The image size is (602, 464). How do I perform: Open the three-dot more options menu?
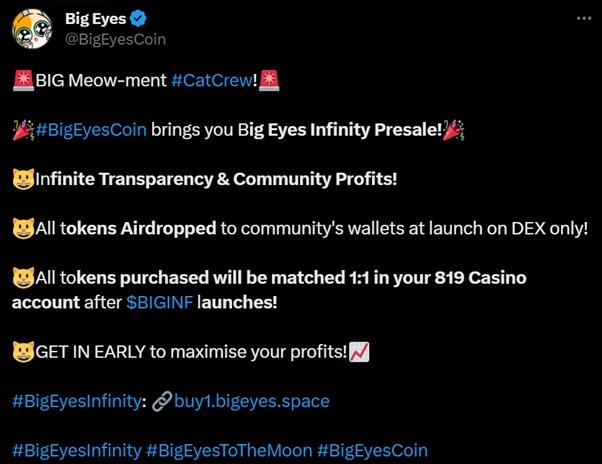583,19
